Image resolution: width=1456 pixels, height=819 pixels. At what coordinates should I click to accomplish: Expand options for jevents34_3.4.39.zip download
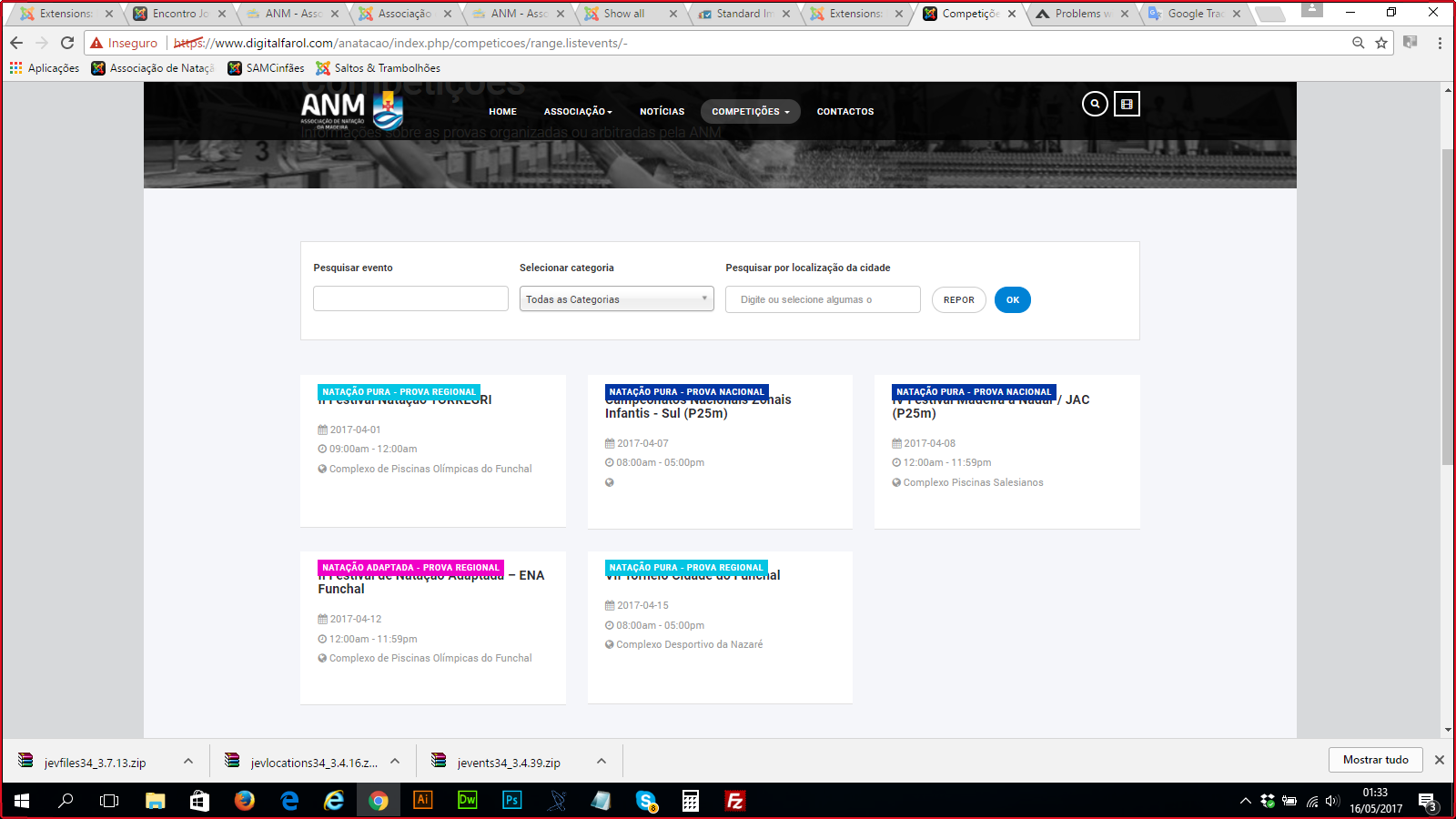pyautogui.click(x=602, y=762)
